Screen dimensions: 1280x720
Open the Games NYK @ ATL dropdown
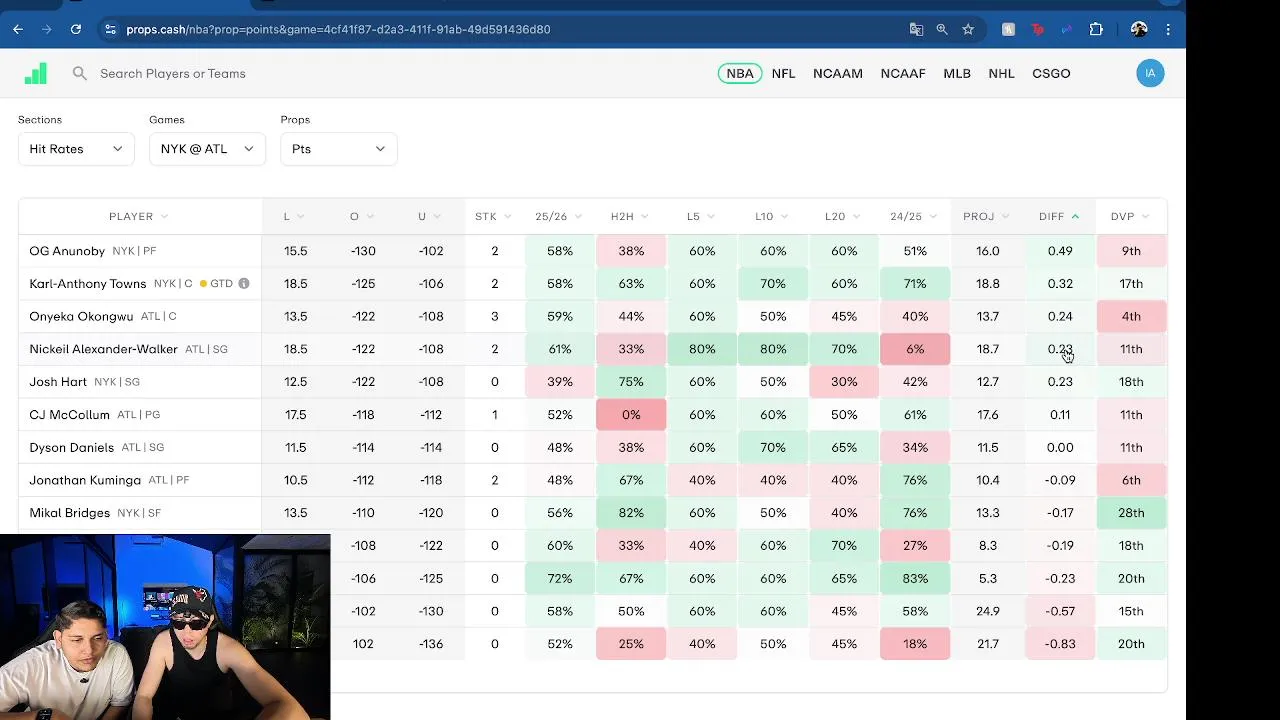(x=207, y=149)
